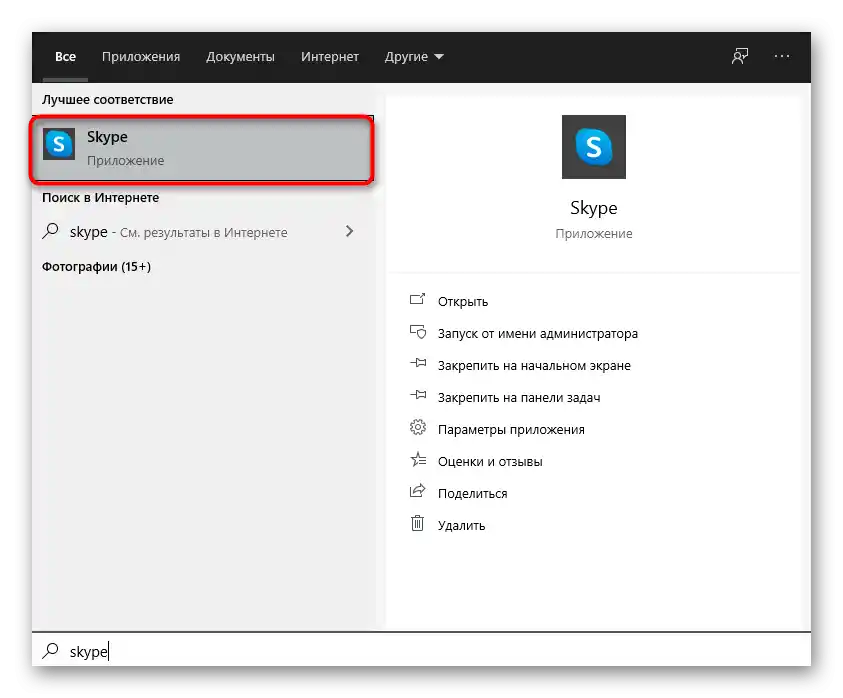Open Параметры приложения
The width and height of the screenshot is (843, 698).
click(511, 430)
